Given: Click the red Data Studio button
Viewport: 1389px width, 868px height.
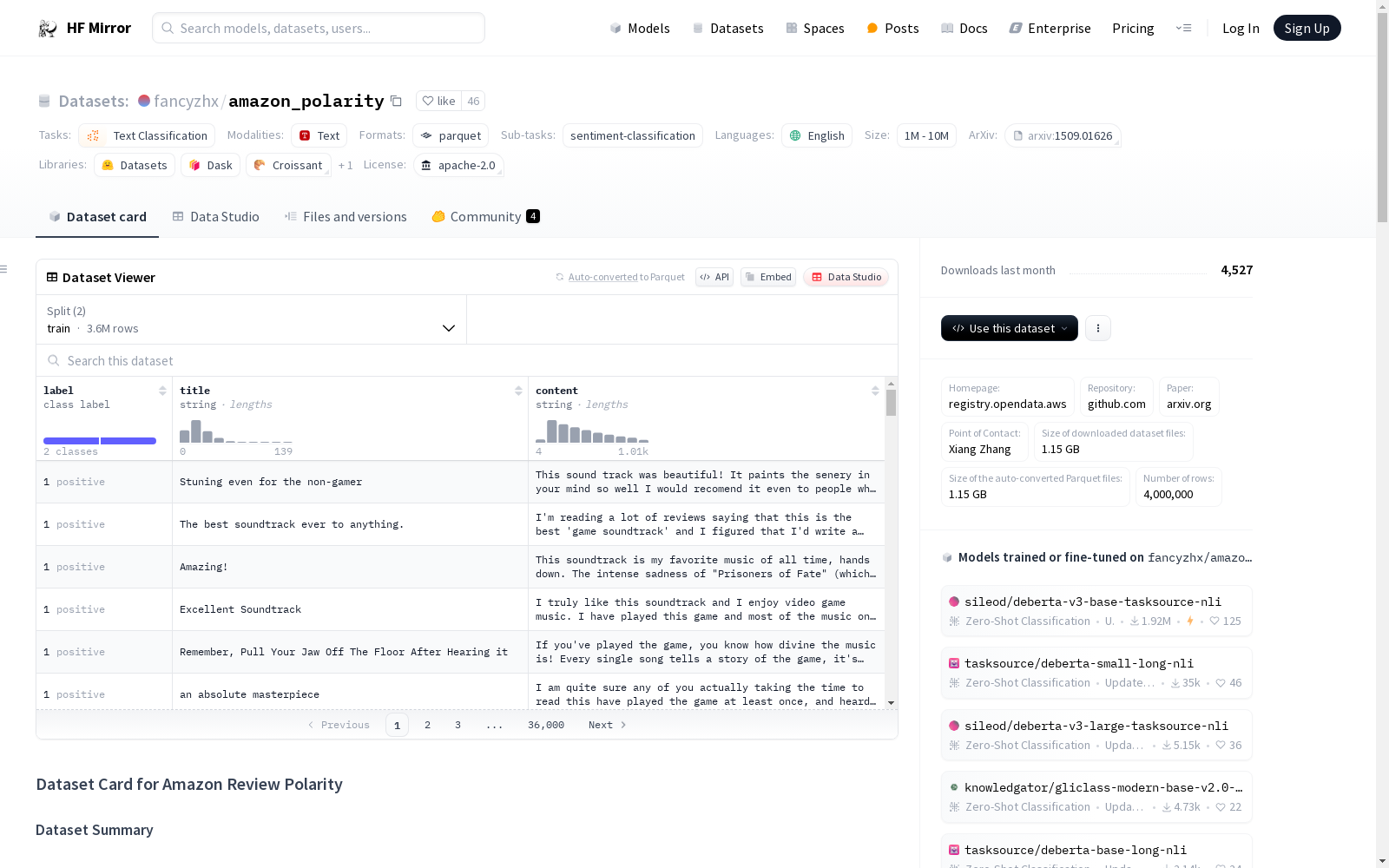Looking at the screenshot, I should (846, 277).
